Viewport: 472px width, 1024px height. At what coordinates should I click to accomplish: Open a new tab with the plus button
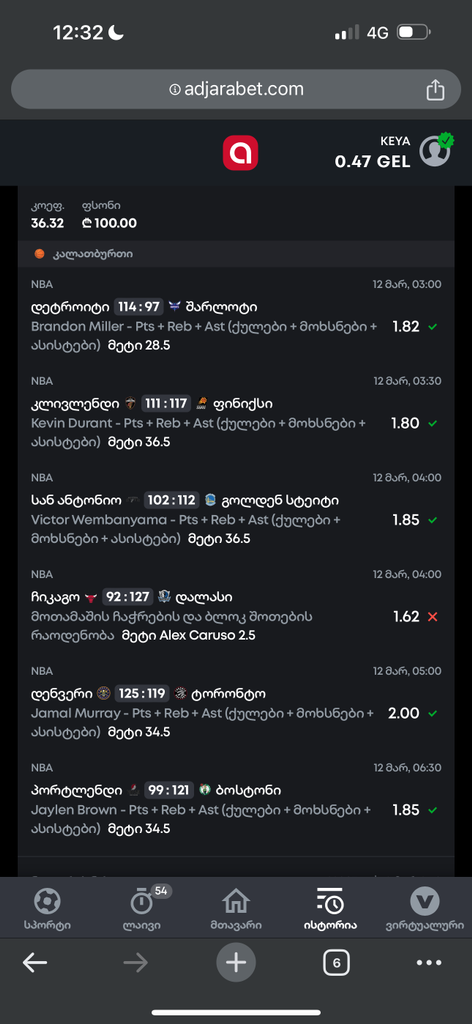pyautogui.click(x=236, y=963)
